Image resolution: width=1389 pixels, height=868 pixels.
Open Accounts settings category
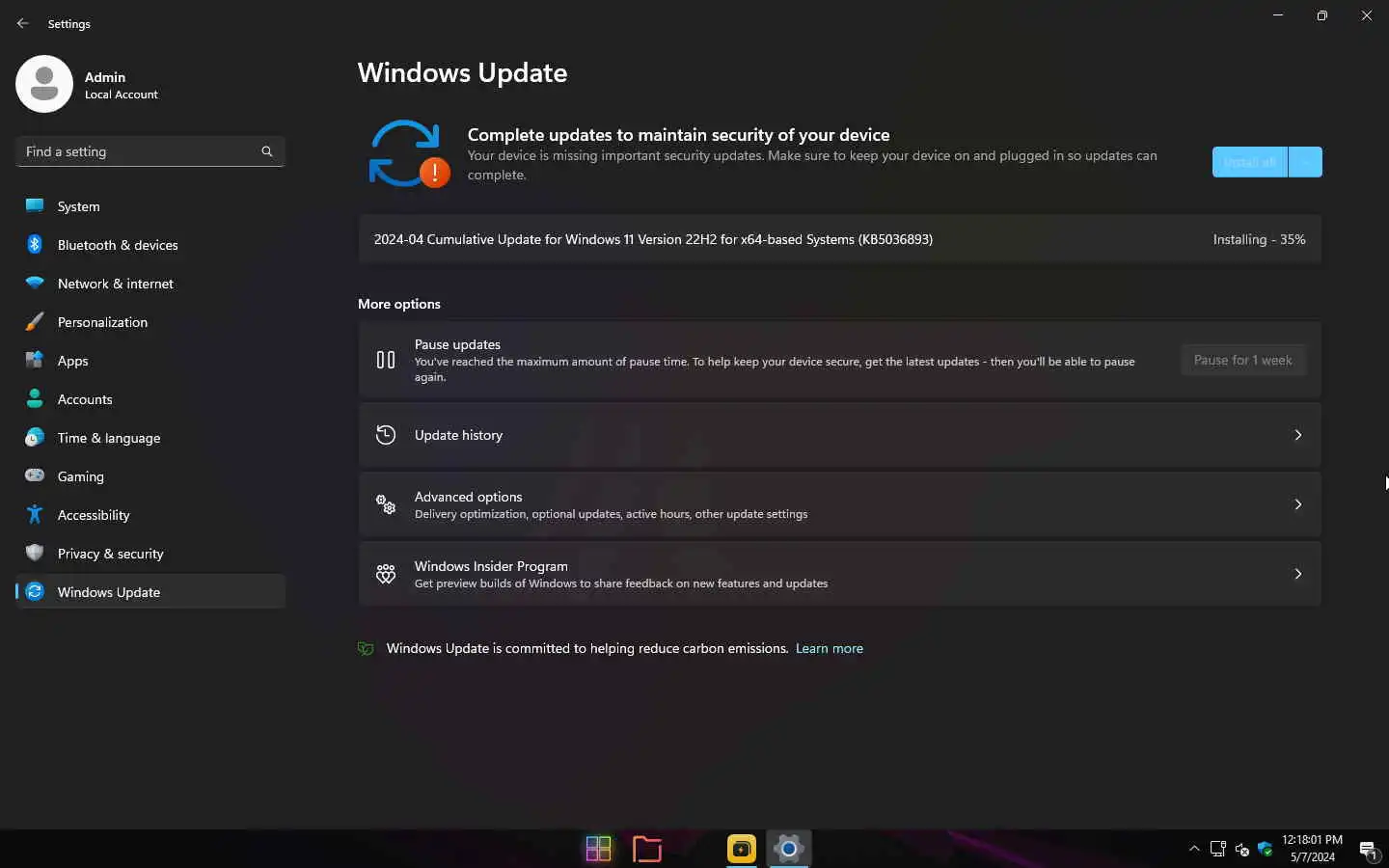pyautogui.click(x=150, y=399)
